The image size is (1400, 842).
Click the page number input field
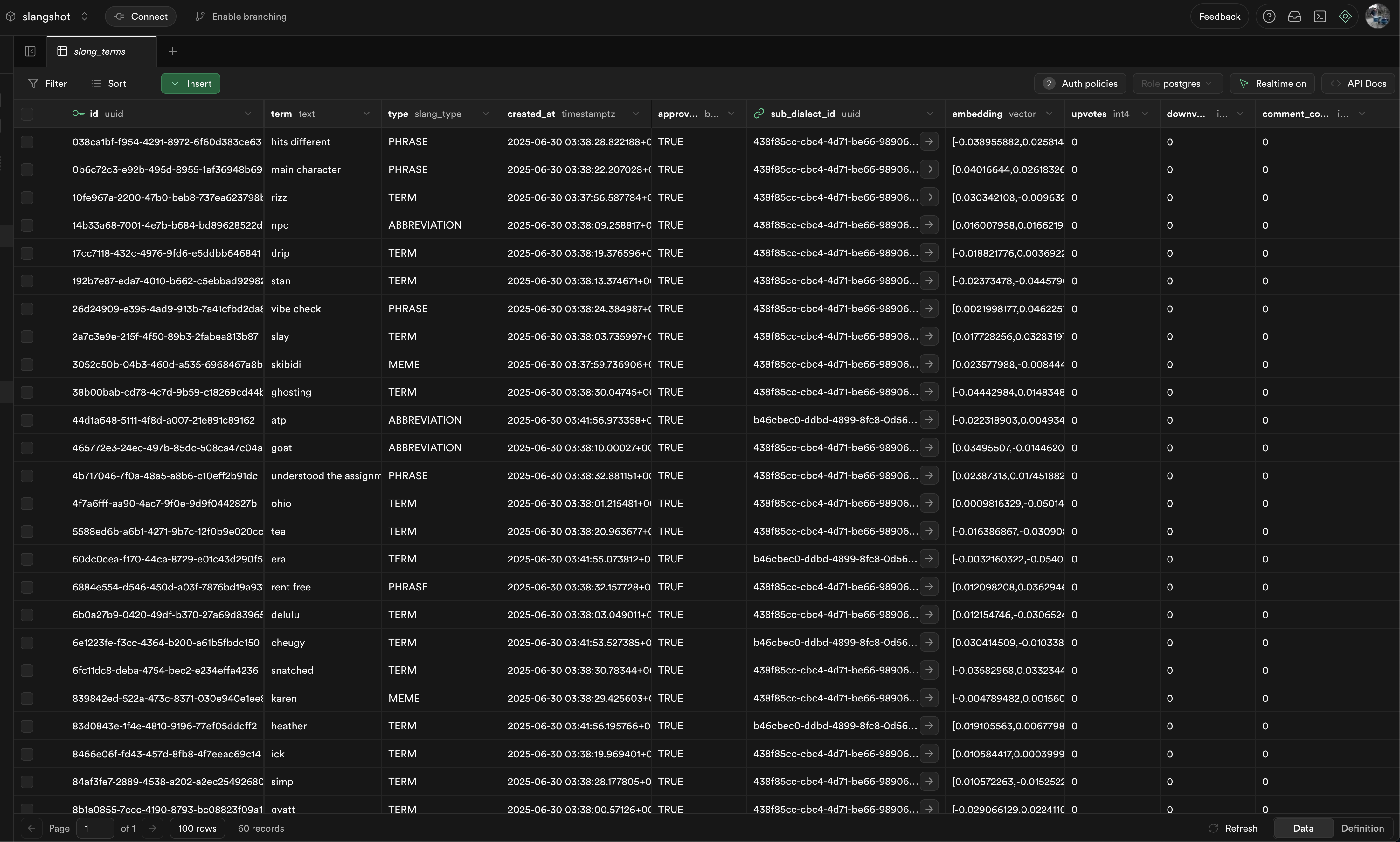pos(95,828)
